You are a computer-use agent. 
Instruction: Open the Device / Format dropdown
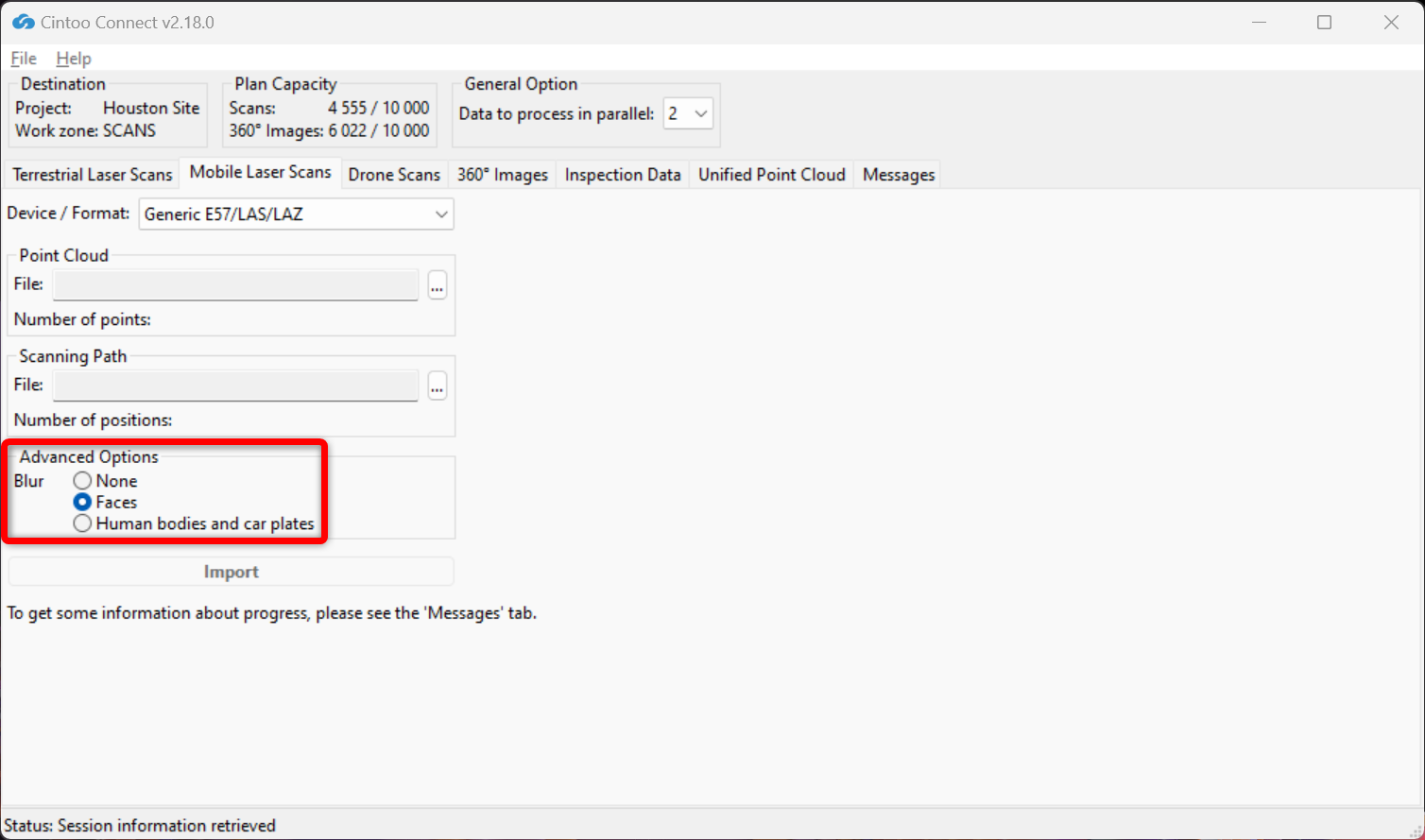296,214
